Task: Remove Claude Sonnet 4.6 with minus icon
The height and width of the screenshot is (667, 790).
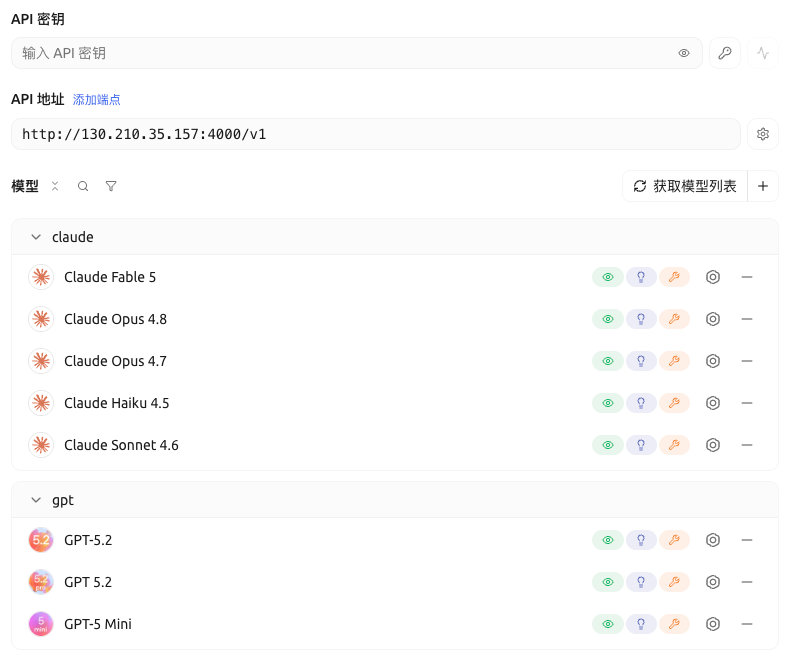Action: tap(747, 445)
